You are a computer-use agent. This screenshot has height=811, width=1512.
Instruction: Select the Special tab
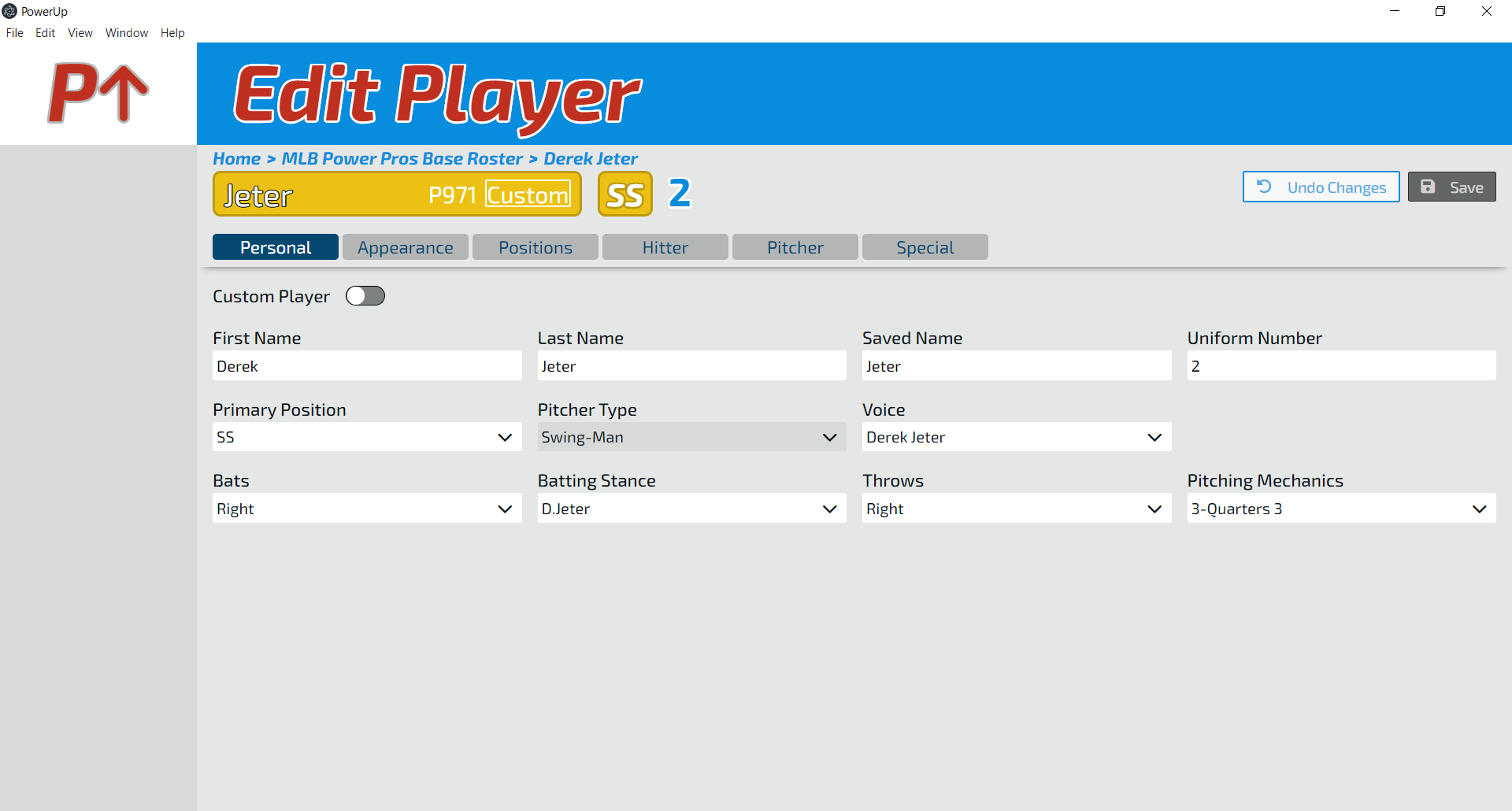click(x=925, y=247)
